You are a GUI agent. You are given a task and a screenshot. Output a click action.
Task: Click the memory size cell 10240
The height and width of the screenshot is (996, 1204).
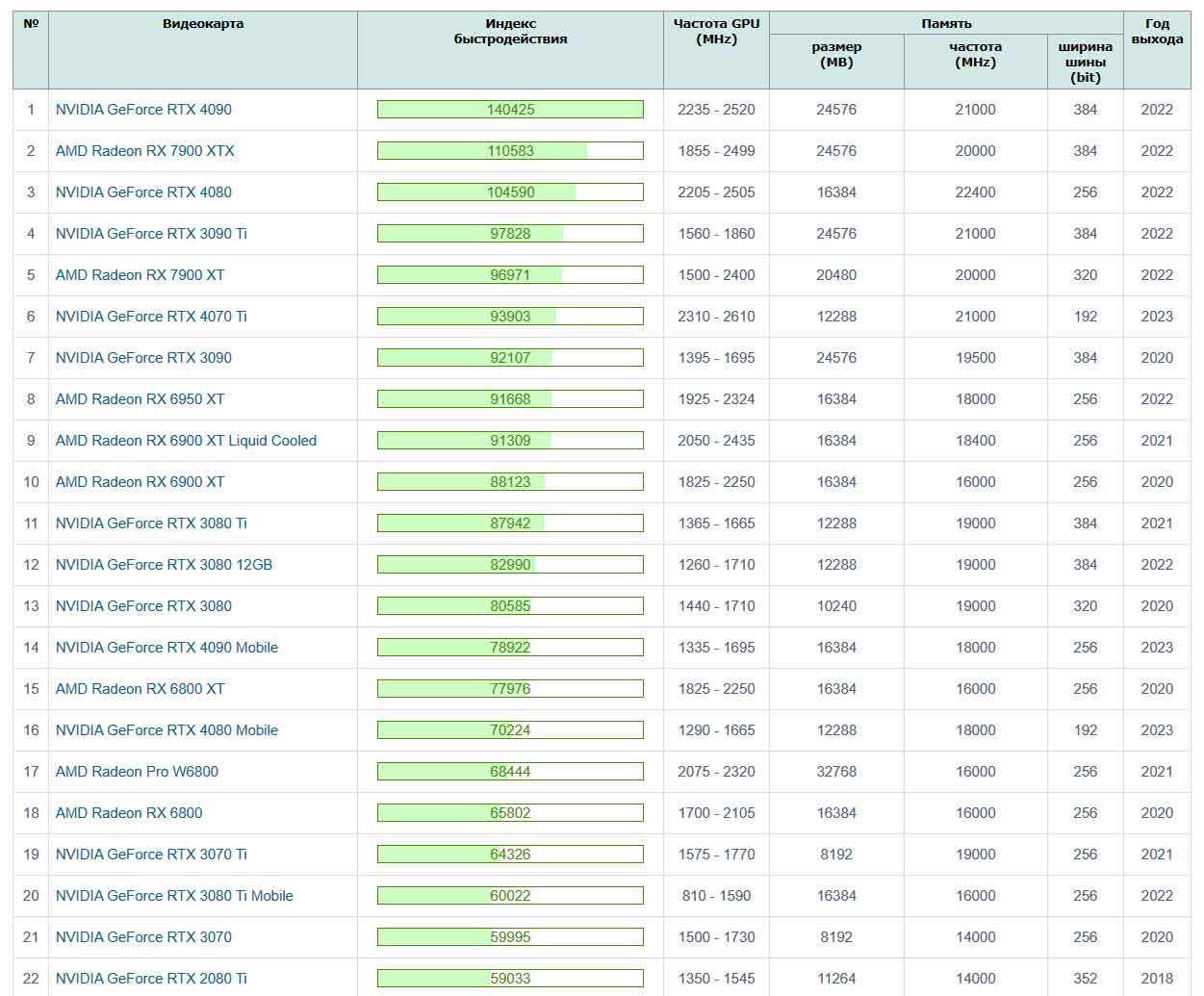tap(836, 606)
